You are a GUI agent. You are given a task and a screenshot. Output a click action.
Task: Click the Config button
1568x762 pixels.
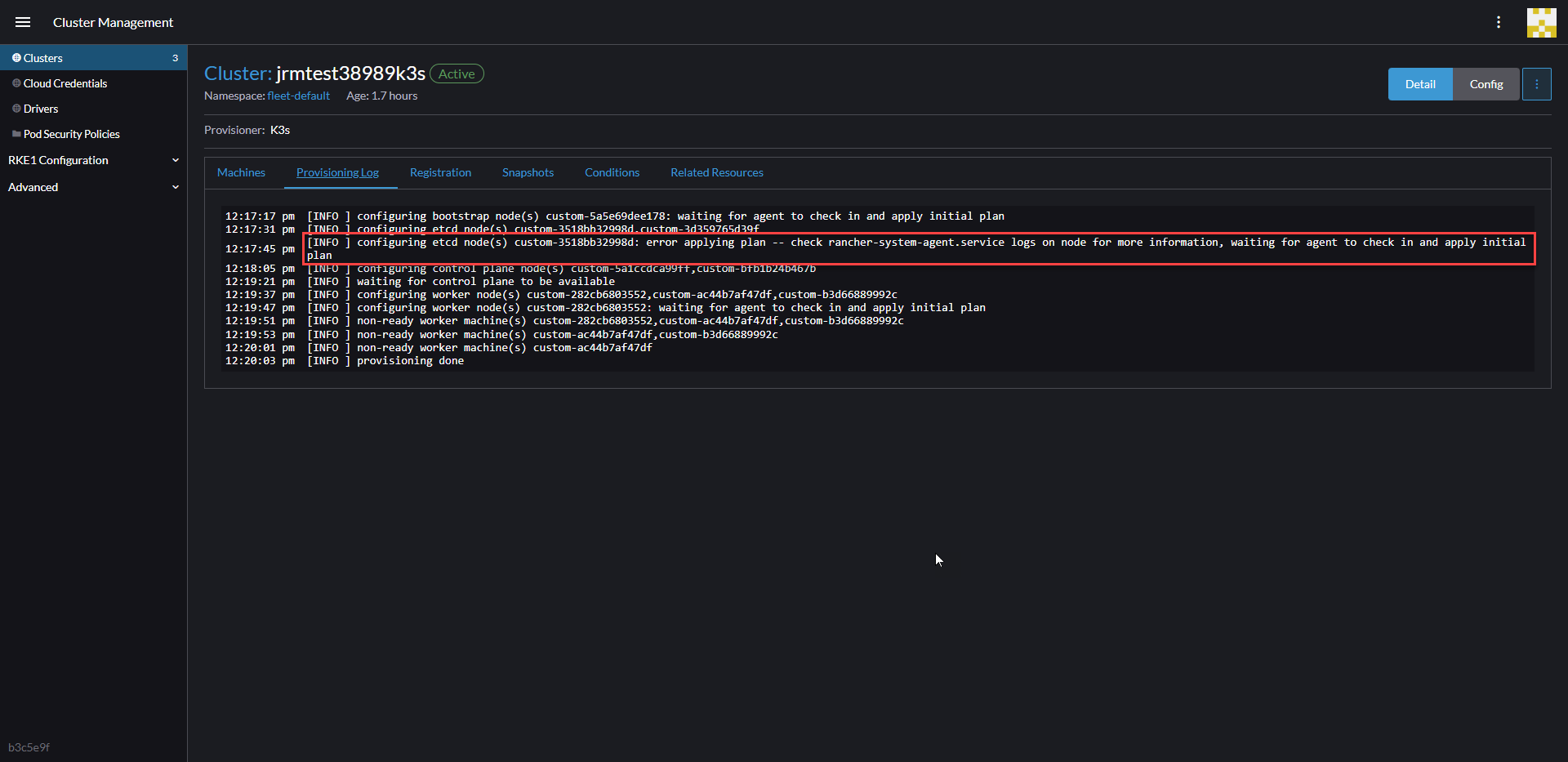pyautogui.click(x=1486, y=83)
